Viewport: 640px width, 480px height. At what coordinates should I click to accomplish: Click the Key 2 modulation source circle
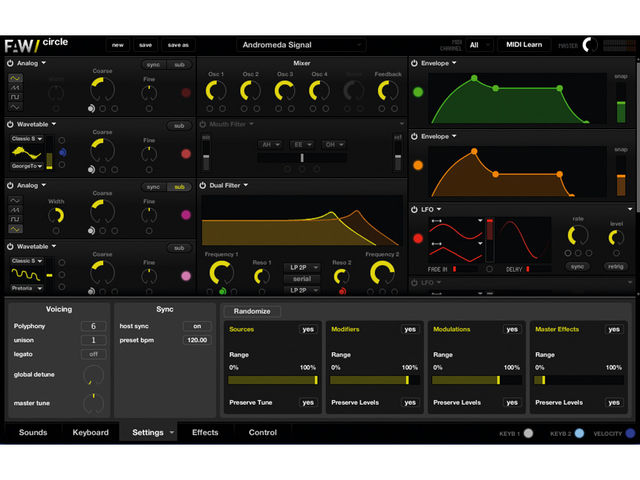point(579,433)
